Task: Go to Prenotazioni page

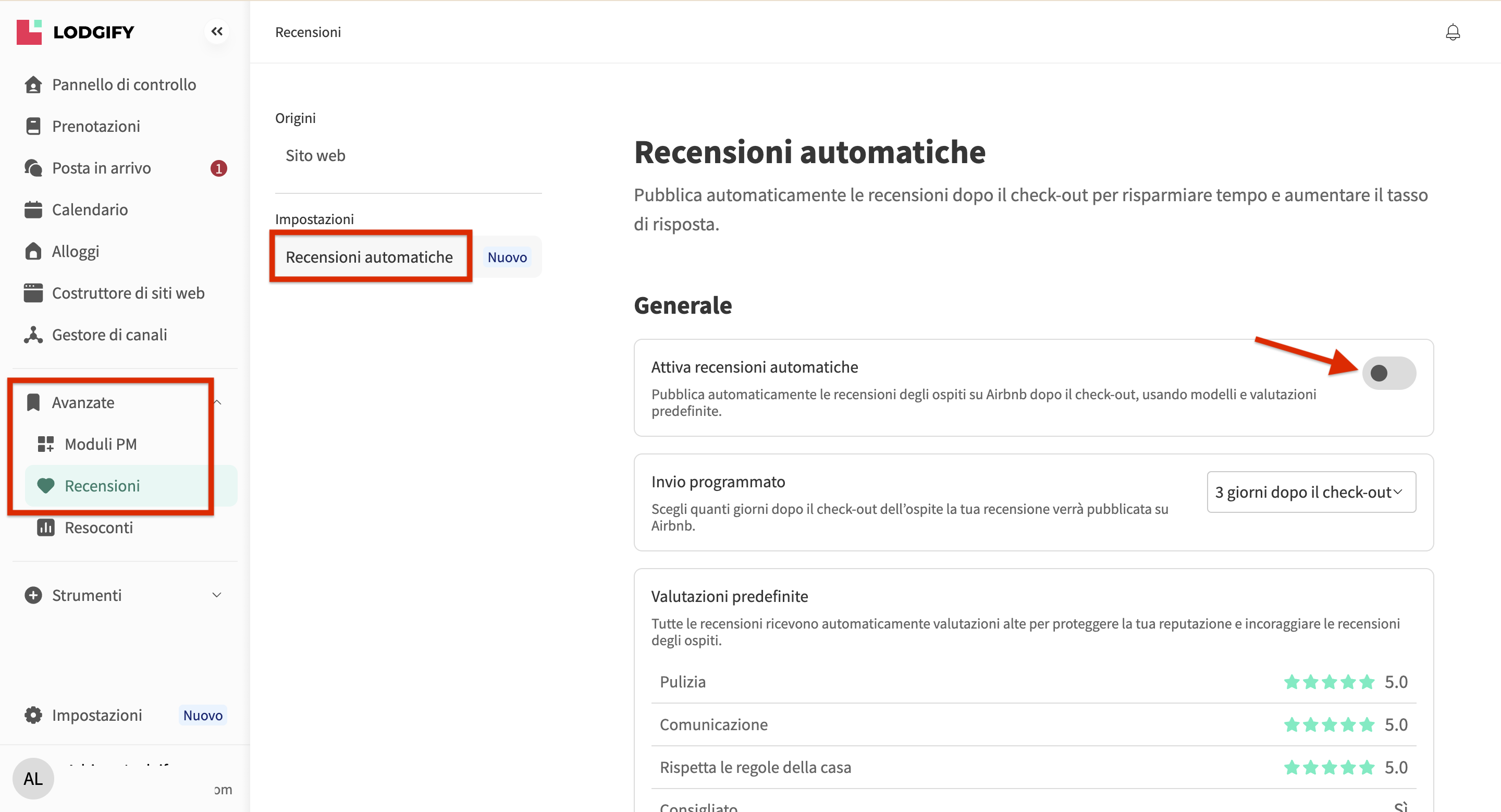Action: tap(96, 127)
